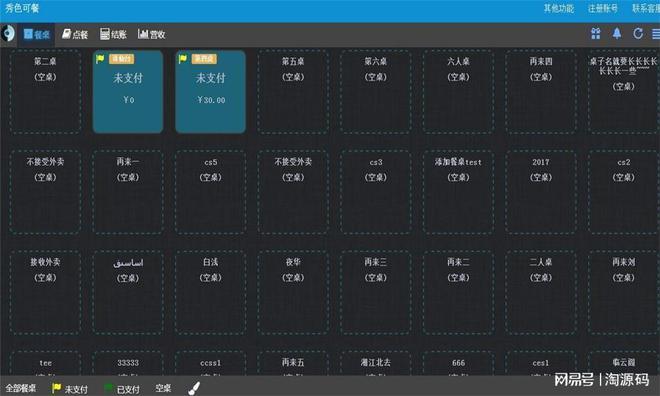Filter tables by 未支付 status
The width and height of the screenshot is (660, 396).
(69, 388)
